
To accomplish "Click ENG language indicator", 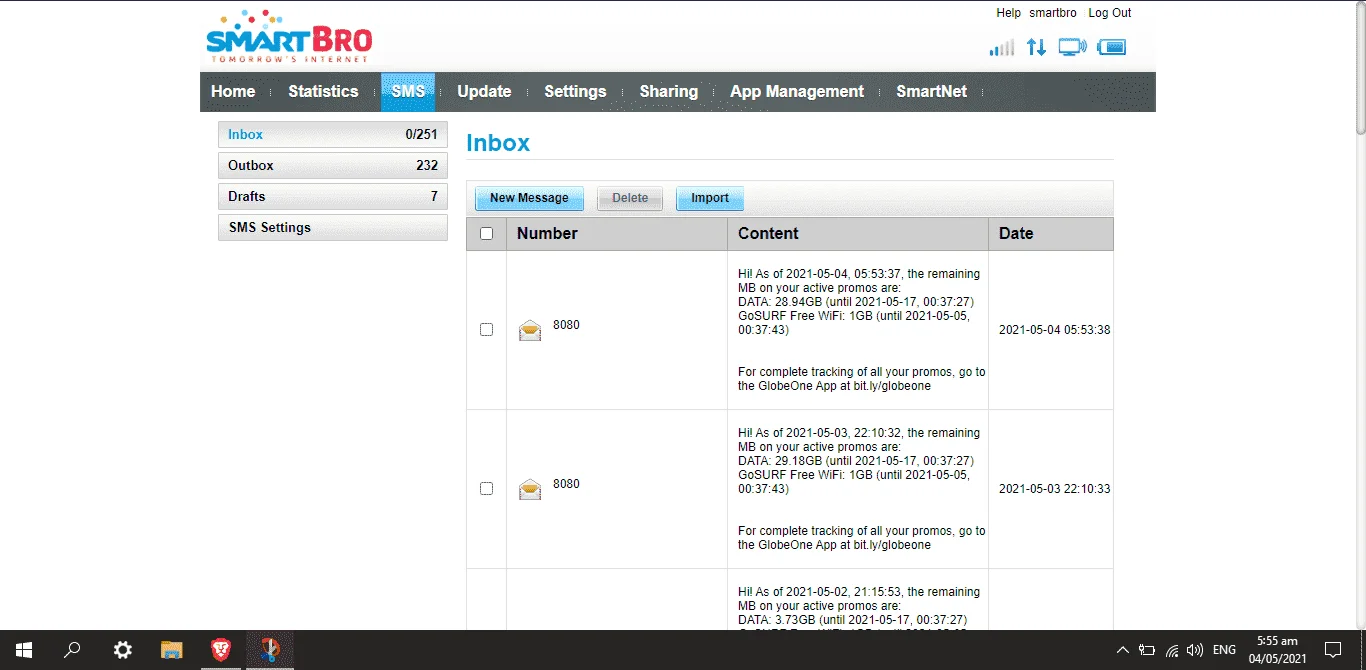I will pos(1224,650).
